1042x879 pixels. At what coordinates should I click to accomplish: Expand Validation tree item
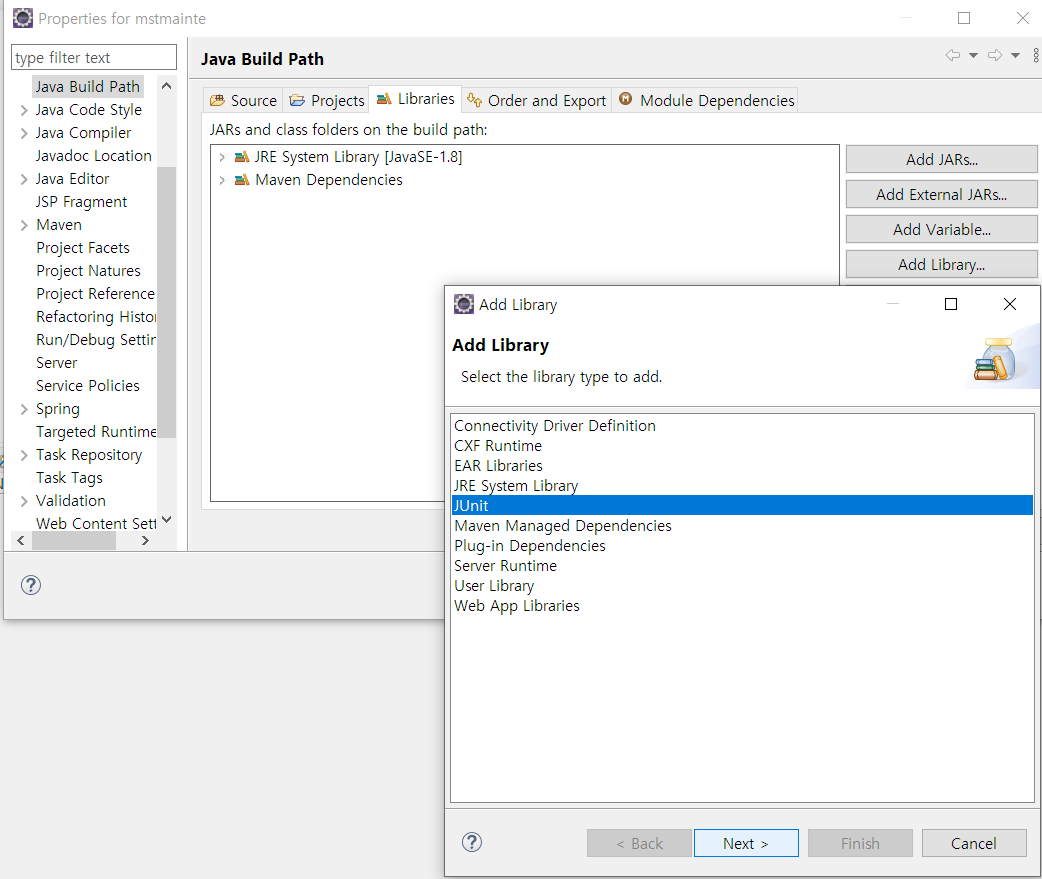pyautogui.click(x=24, y=501)
